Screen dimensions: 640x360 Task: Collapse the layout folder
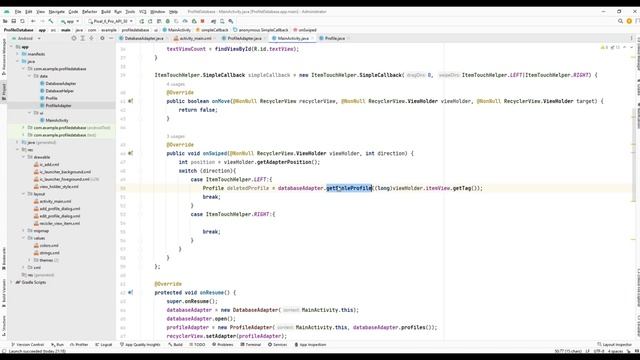24,194
